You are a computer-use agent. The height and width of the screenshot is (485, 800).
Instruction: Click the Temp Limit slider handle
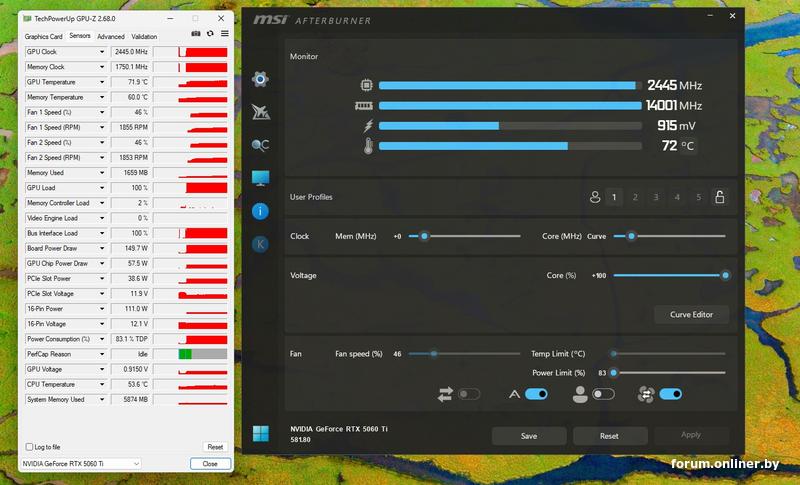tap(614, 353)
